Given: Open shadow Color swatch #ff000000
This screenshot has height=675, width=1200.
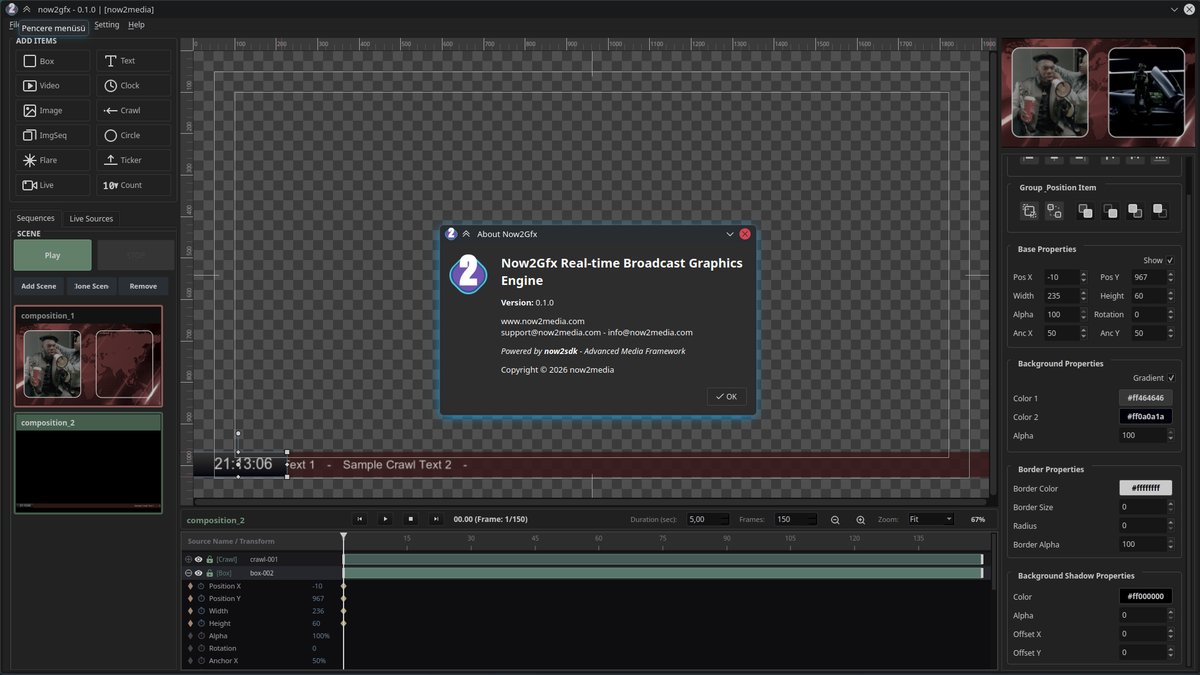Looking at the screenshot, I should (x=1145, y=596).
